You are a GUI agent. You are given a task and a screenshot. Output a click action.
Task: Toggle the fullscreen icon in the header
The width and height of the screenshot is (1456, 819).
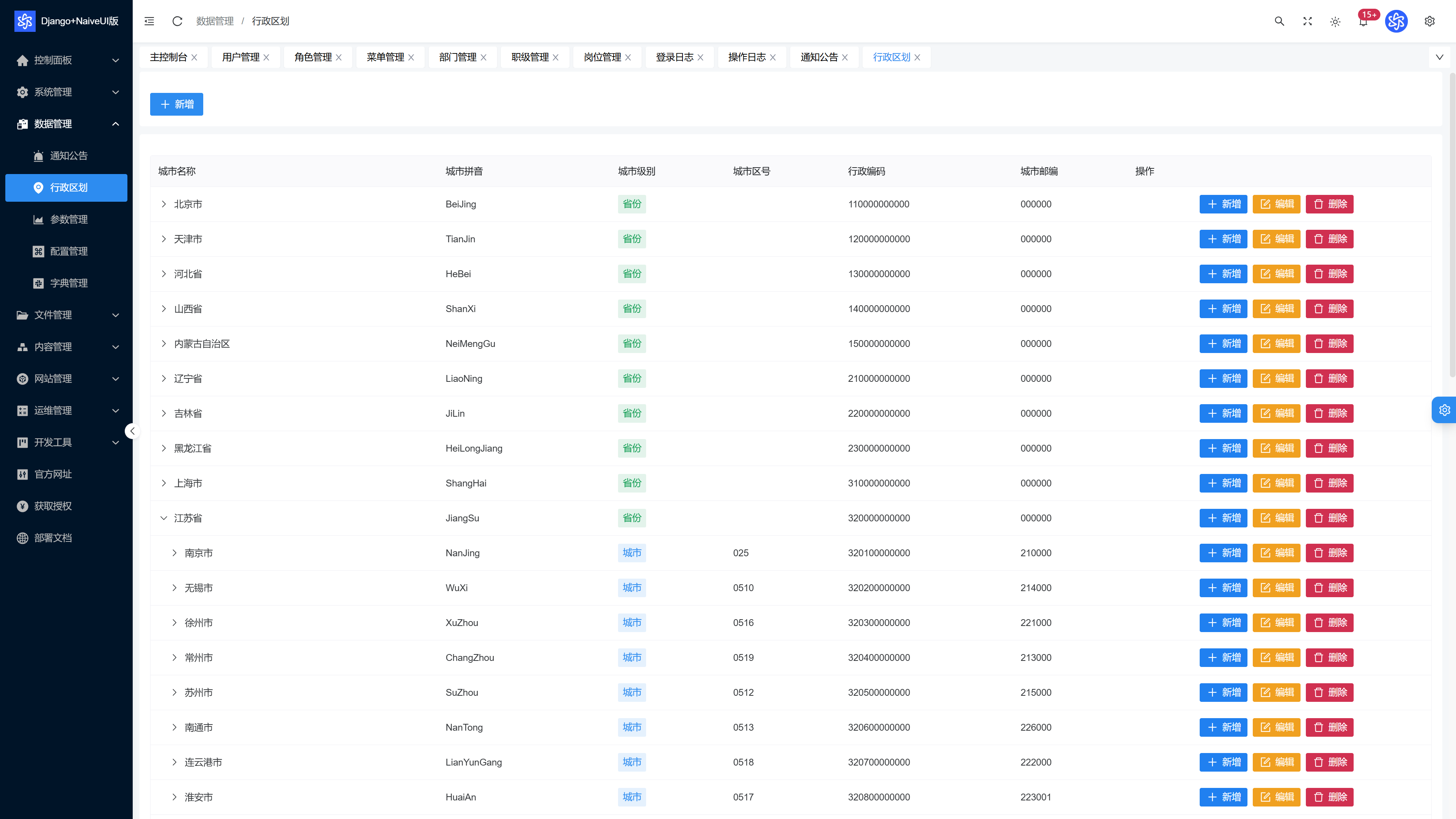coord(1307,21)
